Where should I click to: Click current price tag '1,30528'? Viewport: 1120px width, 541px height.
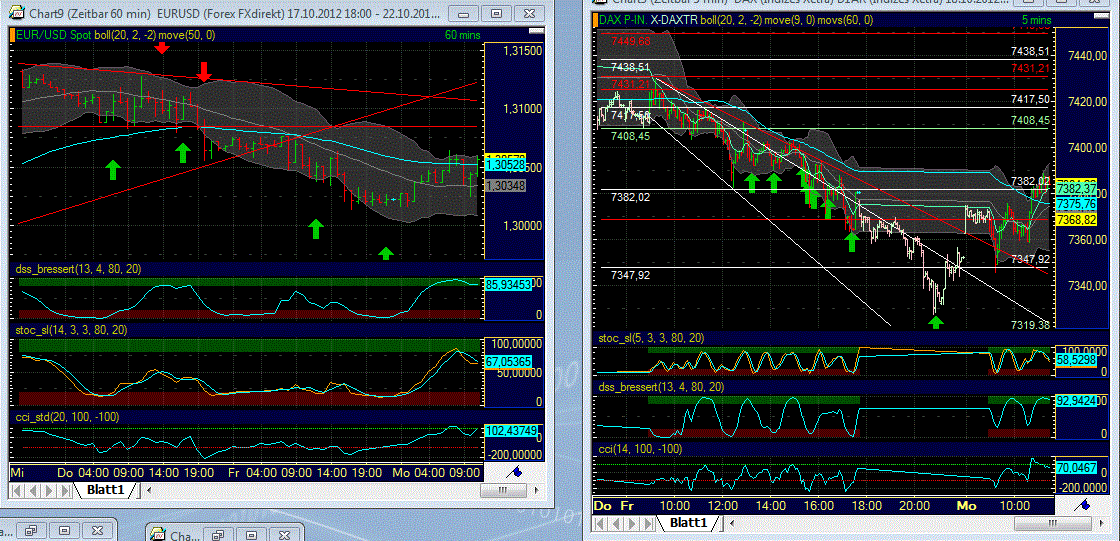(x=504, y=165)
